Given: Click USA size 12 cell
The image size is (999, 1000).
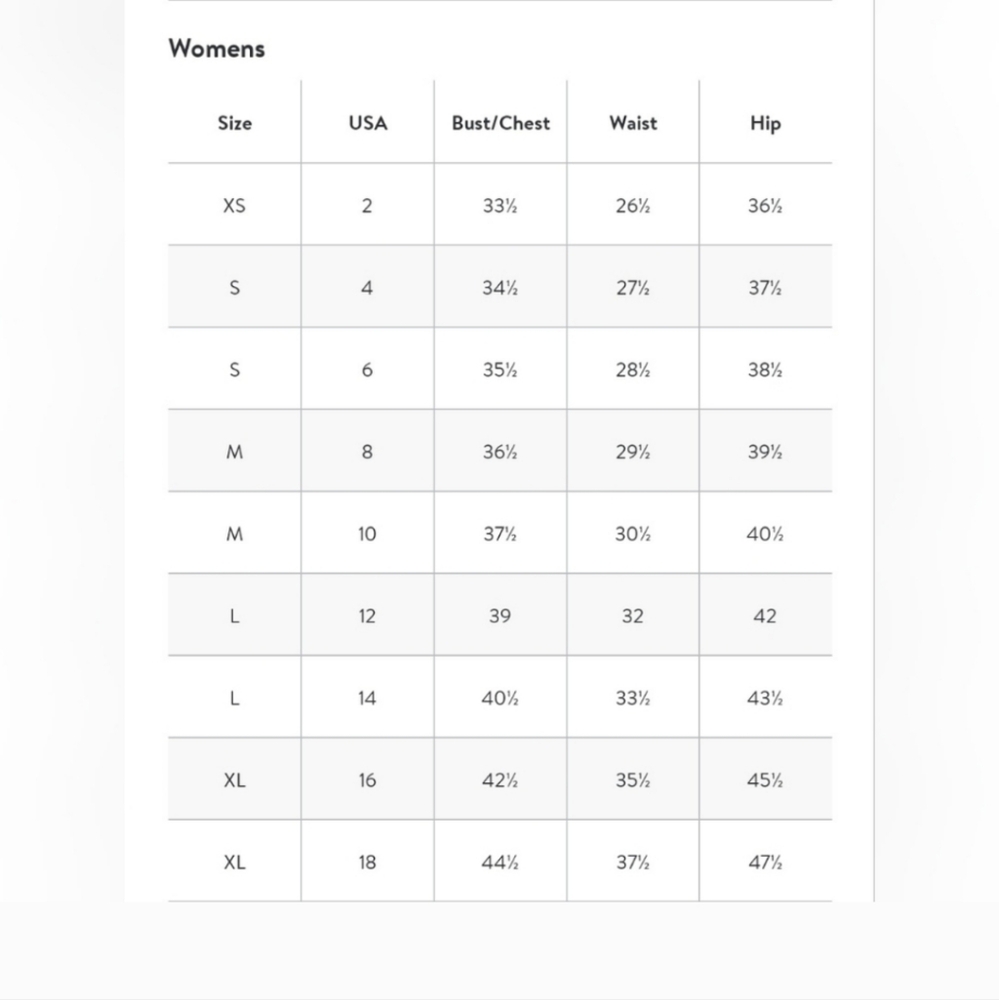Looking at the screenshot, I should pyautogui.click(x=367, y=615).
